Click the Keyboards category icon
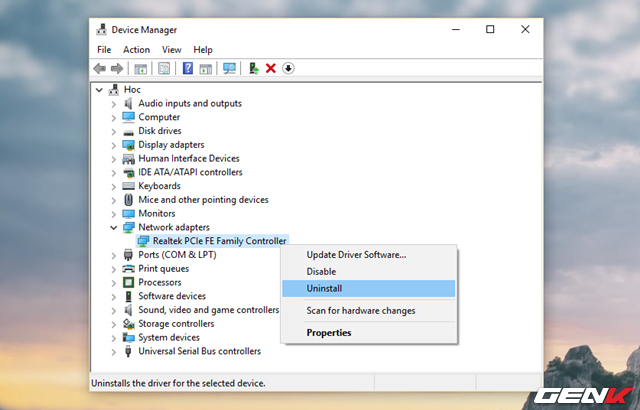The width and height of the screenshot is (640, 410). point(129,186)
